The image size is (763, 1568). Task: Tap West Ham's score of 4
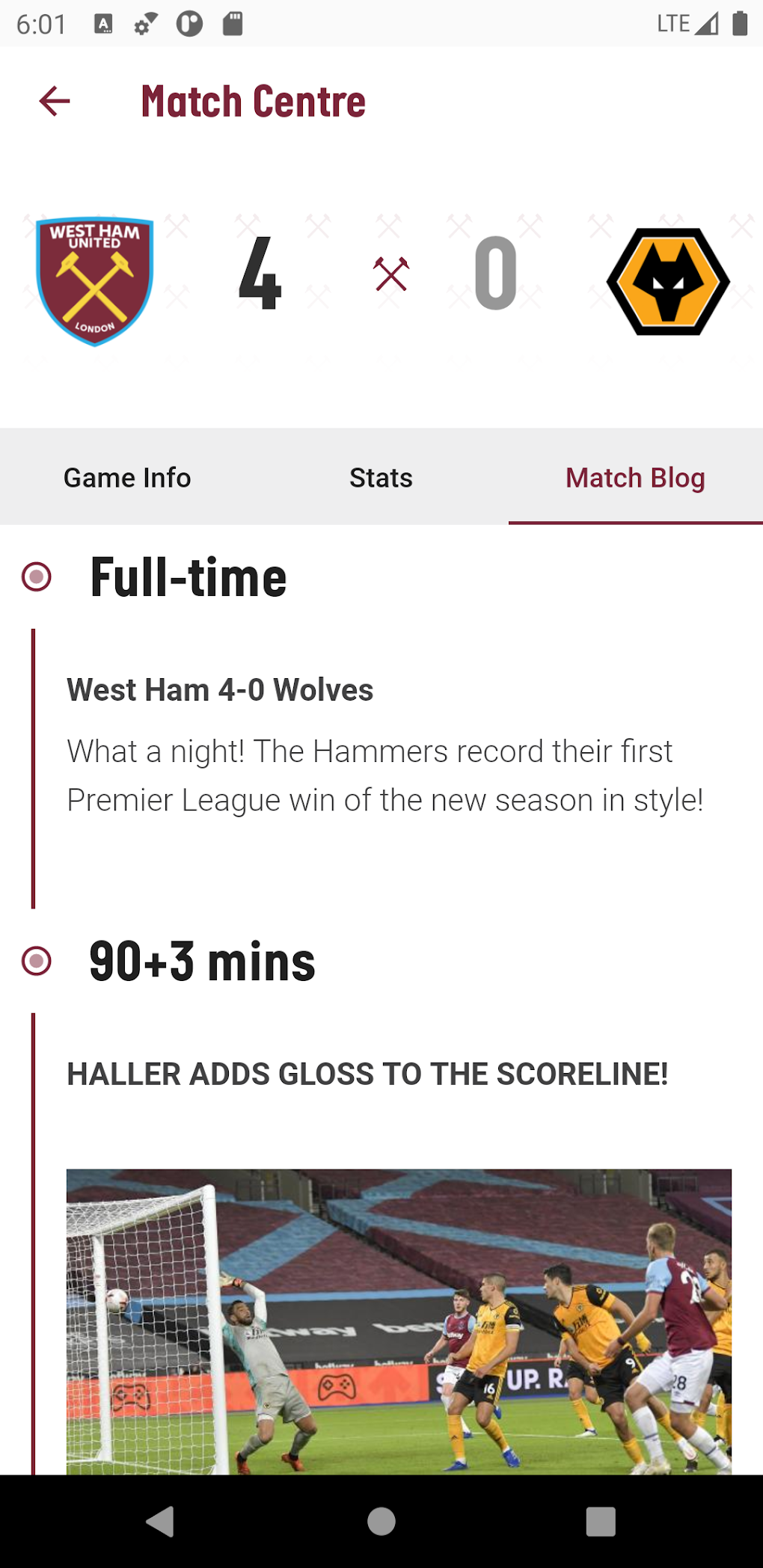point(260,273)
